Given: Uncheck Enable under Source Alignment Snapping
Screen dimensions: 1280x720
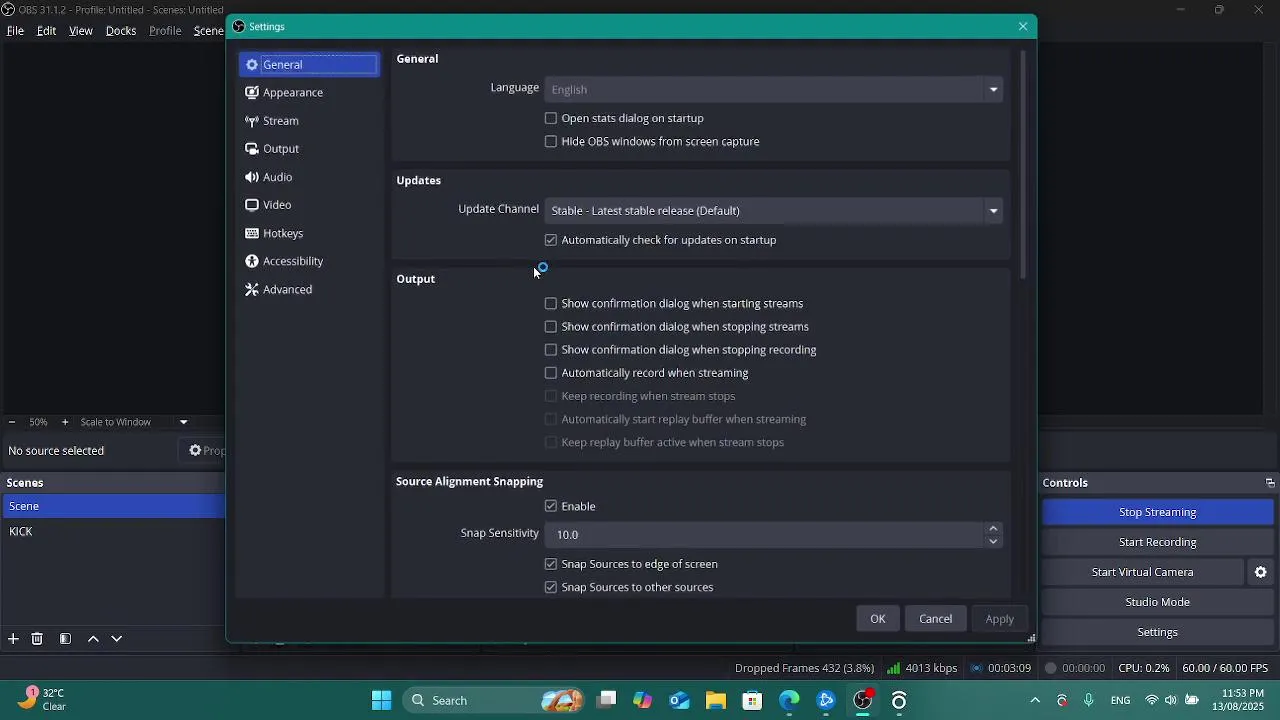Looking at the screenshot, I should [x=551, y=506].
